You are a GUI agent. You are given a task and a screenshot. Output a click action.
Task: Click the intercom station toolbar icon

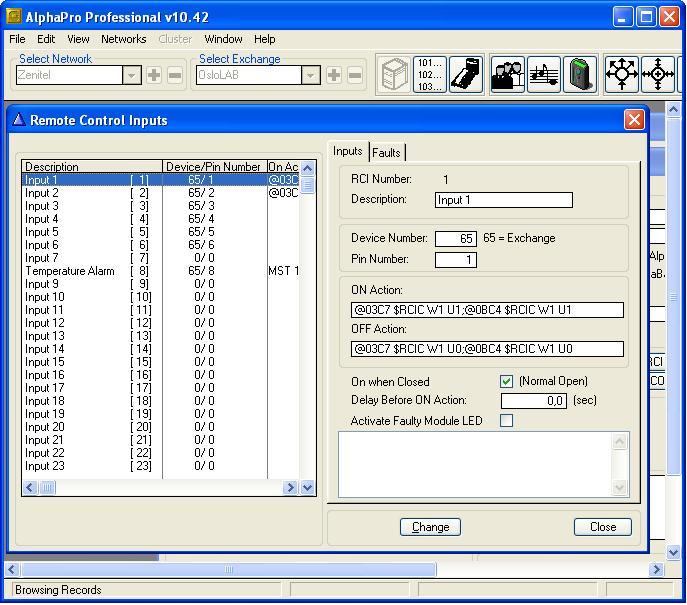[465, 75]
